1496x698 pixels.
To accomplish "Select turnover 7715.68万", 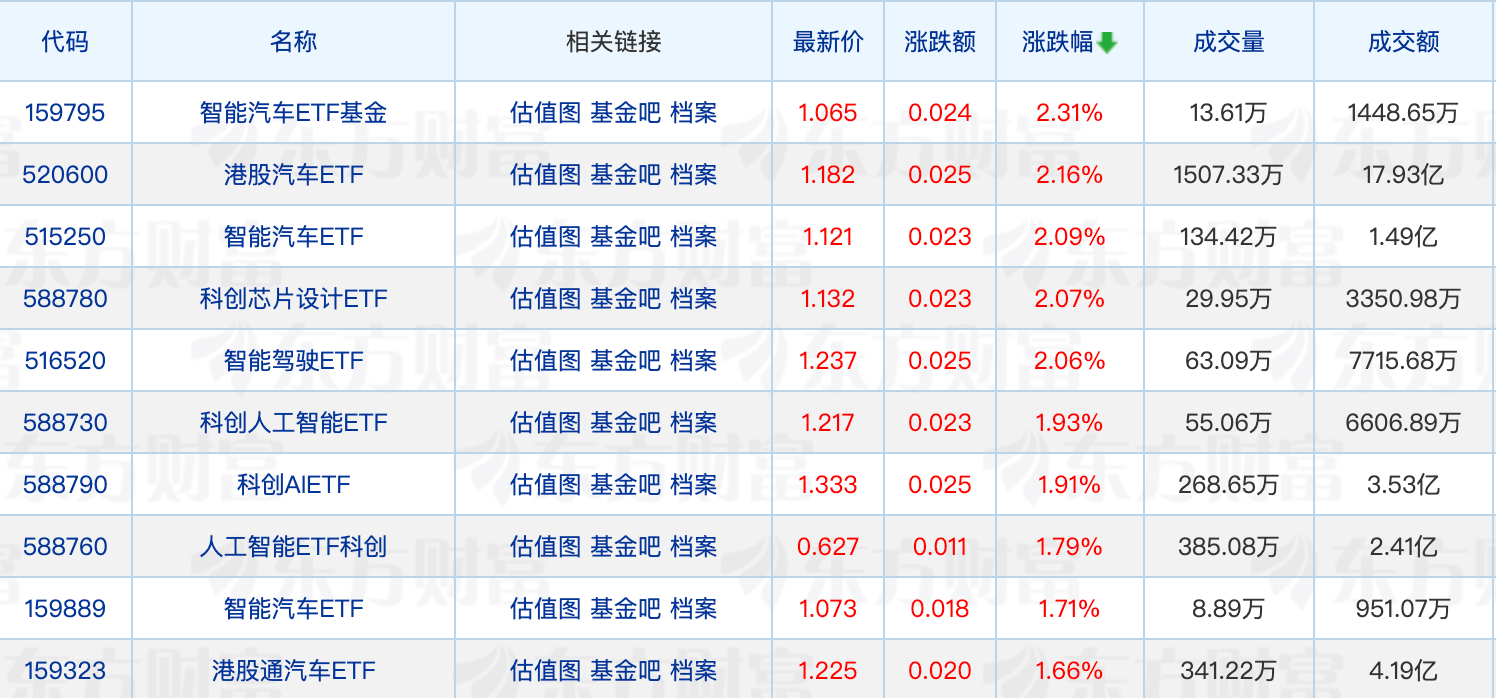I will click(1404, 361).
